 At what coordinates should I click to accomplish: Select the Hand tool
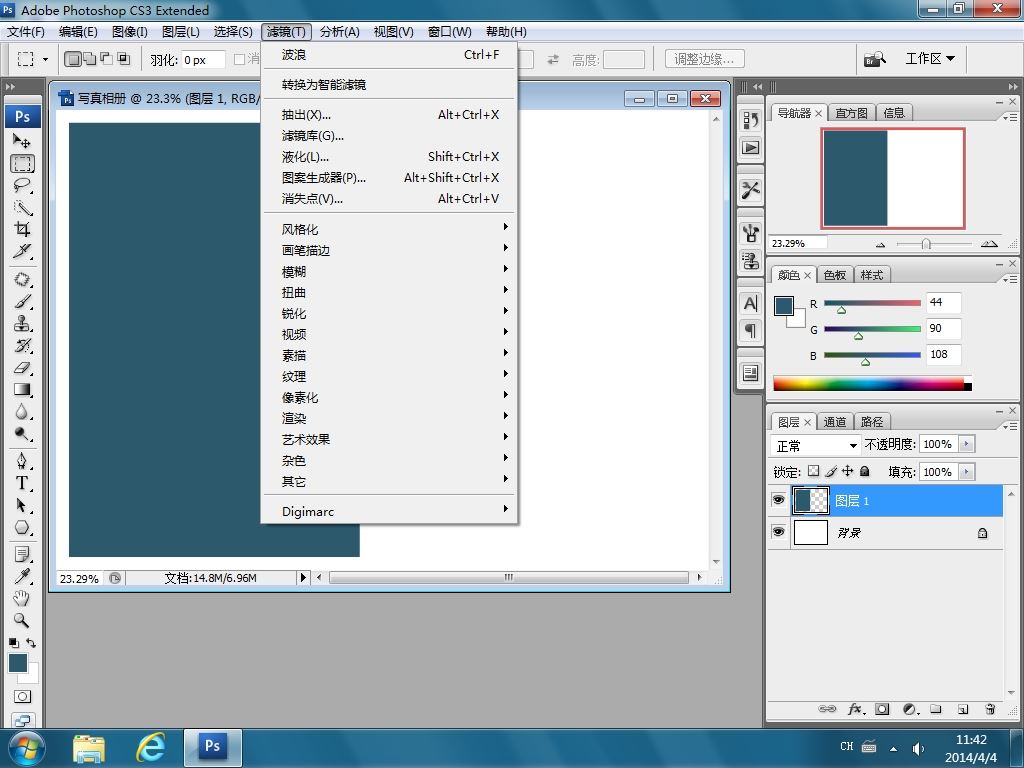pyautogui.click(x=22, y=598)
